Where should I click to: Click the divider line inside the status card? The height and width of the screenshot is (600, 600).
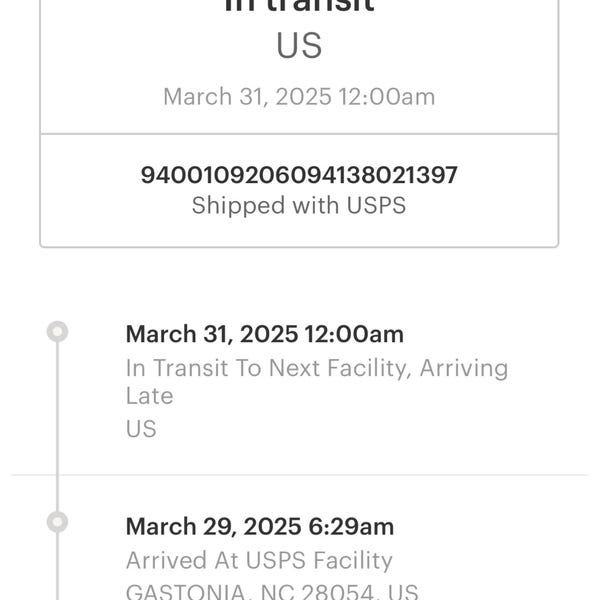[x=299, y=134]
